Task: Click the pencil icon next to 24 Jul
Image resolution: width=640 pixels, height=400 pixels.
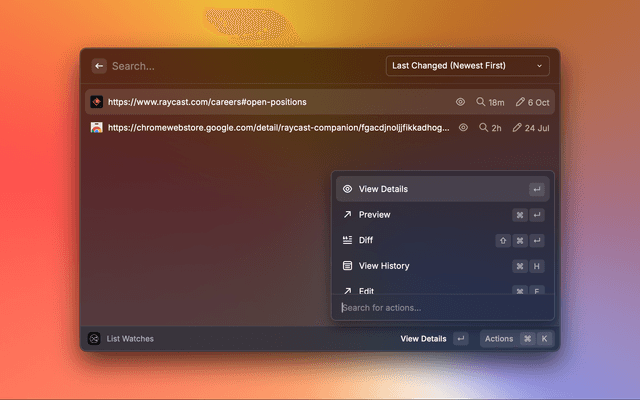Action: pos(517,128)
